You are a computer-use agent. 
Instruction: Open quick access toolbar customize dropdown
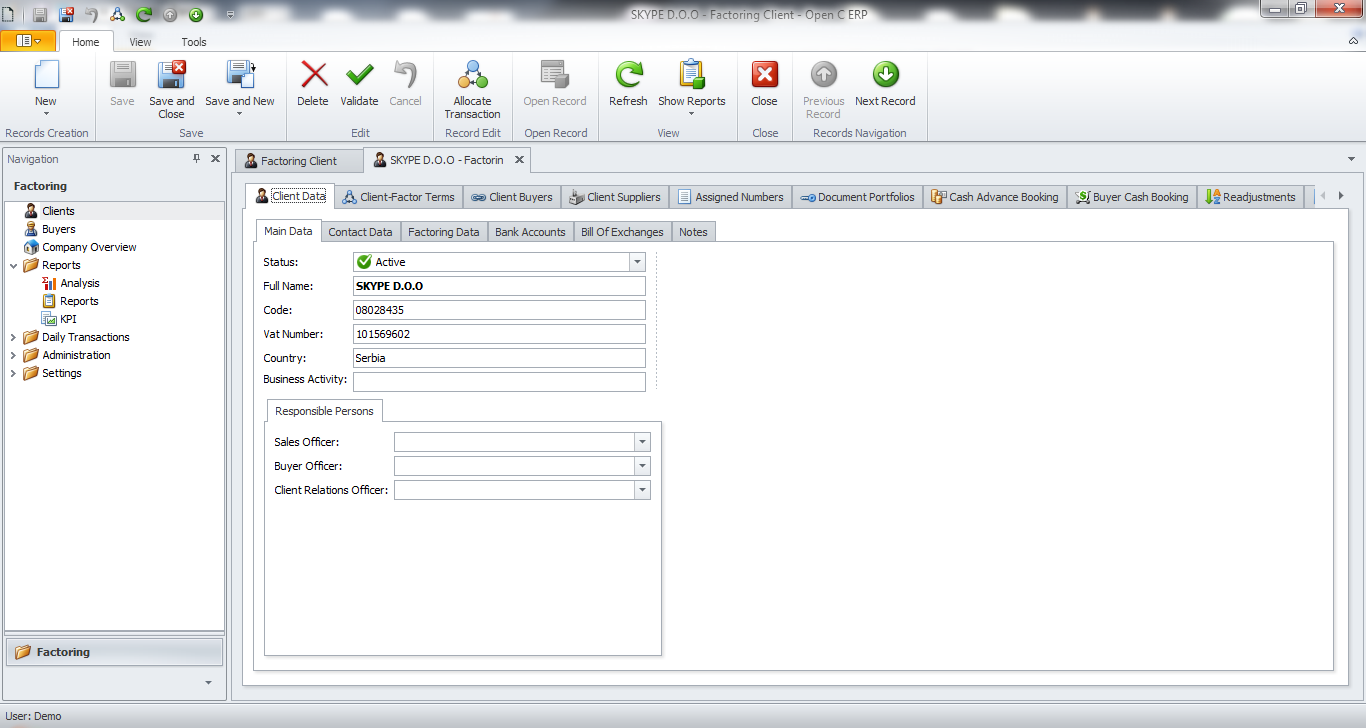click(x=230, y=15)
